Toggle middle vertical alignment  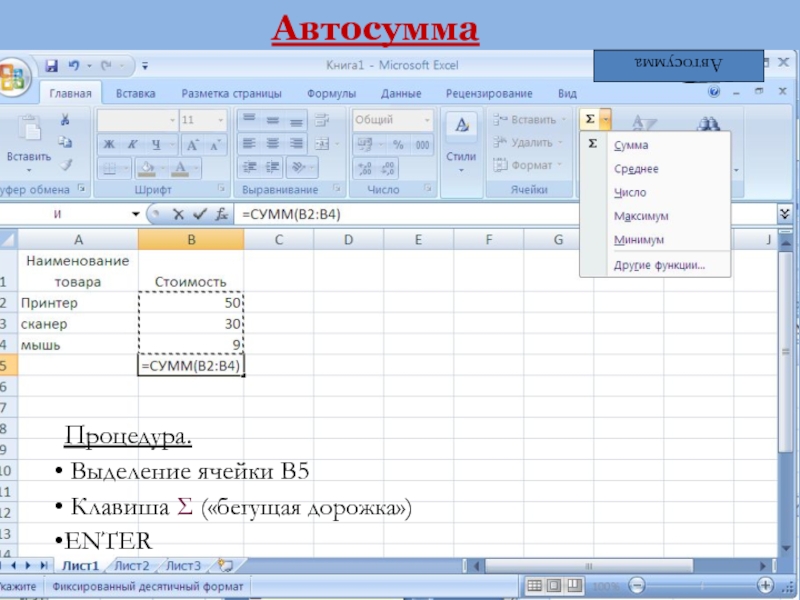(272, 120)
